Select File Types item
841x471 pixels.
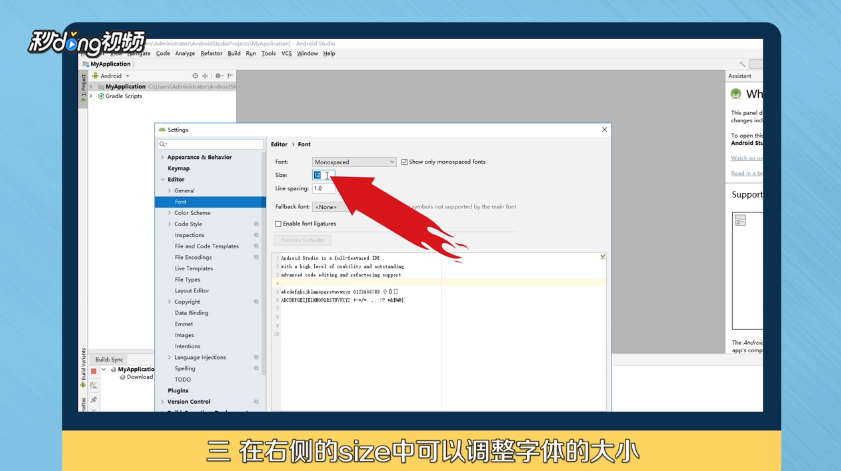(x=187, y=279)
